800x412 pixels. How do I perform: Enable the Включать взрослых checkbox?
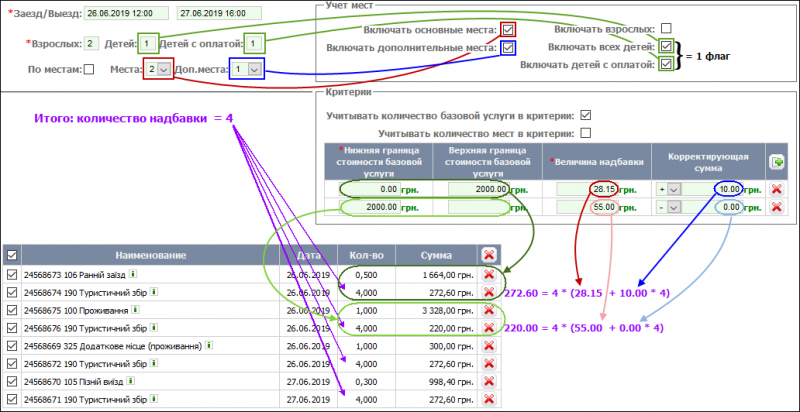tap(666, 28)
